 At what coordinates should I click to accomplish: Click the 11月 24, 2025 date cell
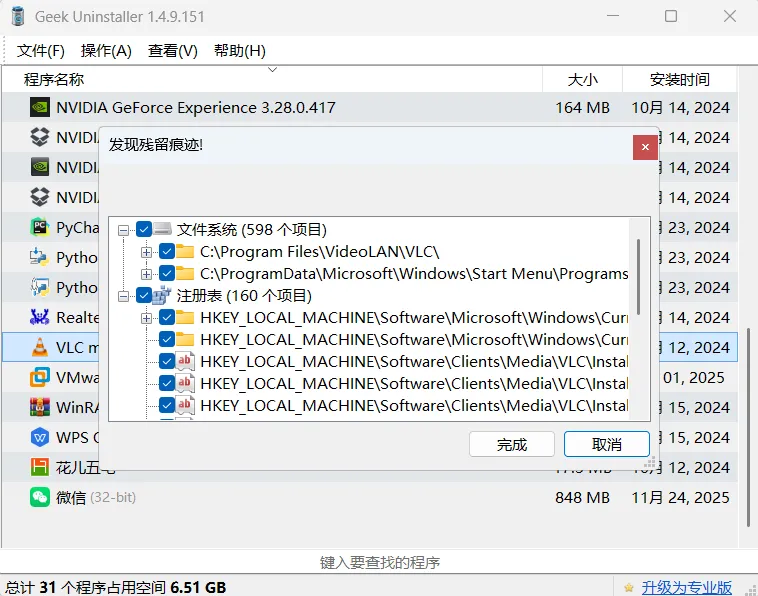click(680, 497)
